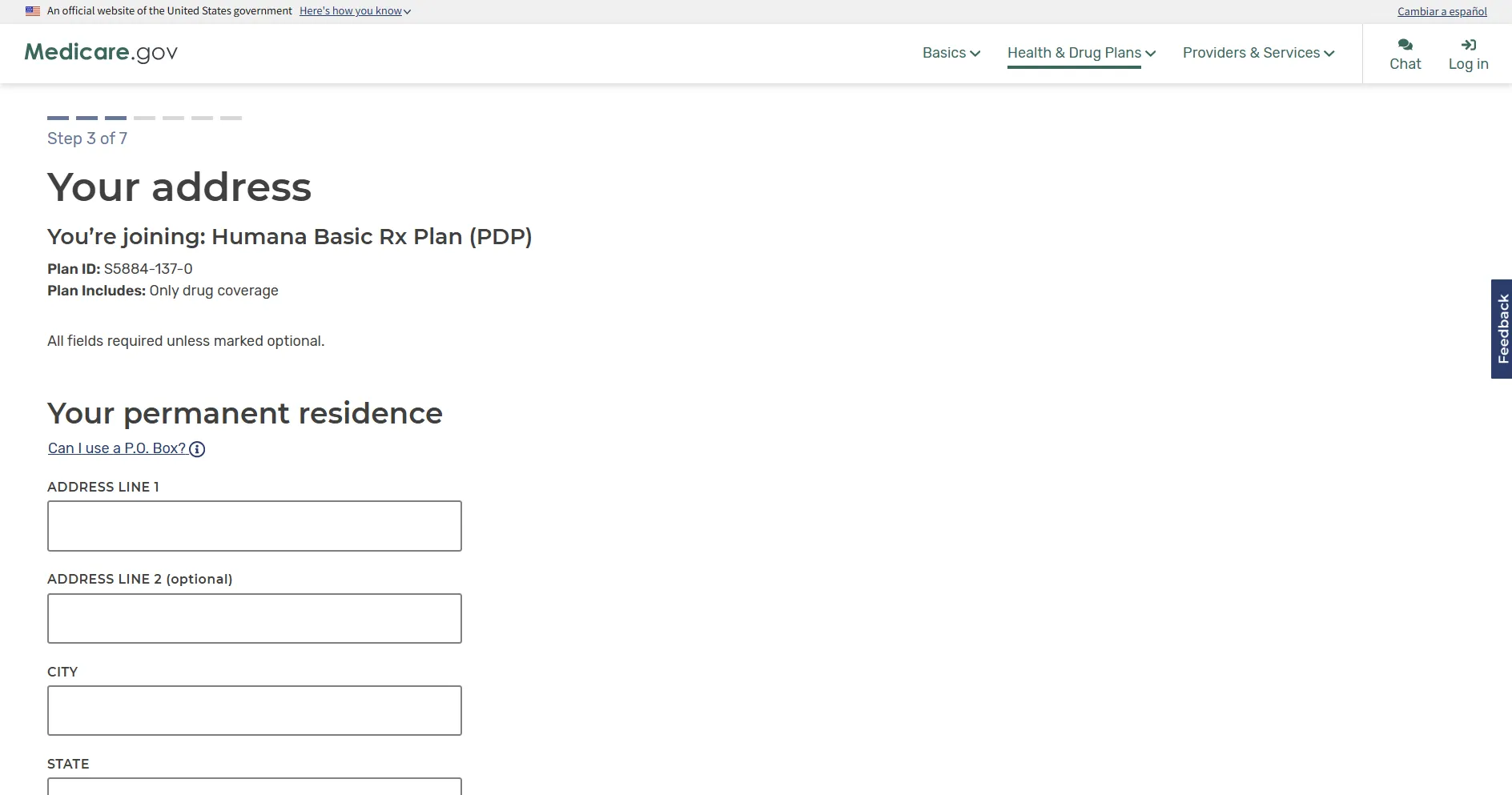Click the "Step 3 of 7" text
Viewport: 1512px width, 795px height.
(87, 139)
